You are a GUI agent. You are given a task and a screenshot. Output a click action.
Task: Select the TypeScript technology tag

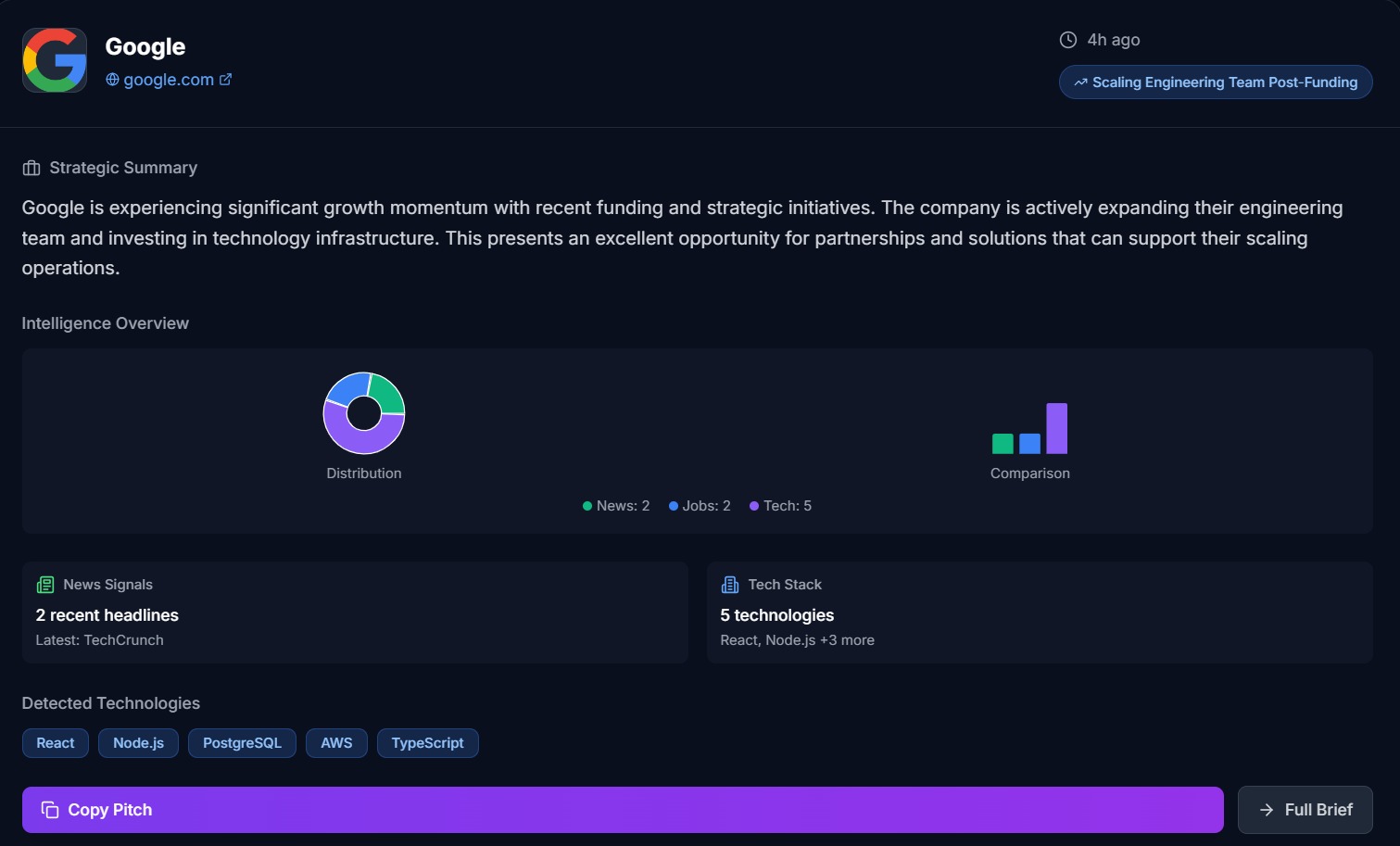click(x=428, y=743)
